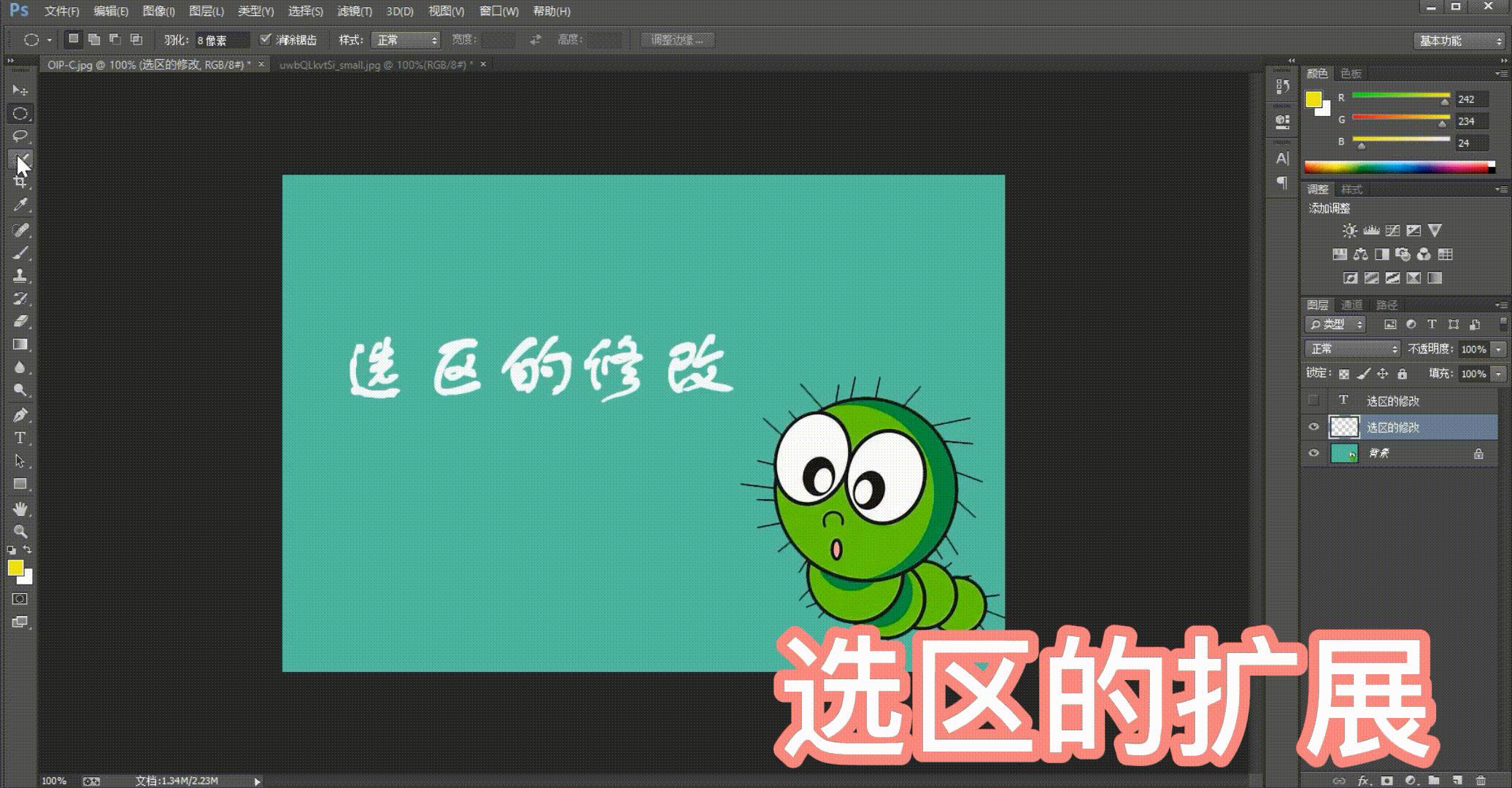Activate the Horizontal Type tool
This screenshot has height=788, width=1512.
[20, 437]
